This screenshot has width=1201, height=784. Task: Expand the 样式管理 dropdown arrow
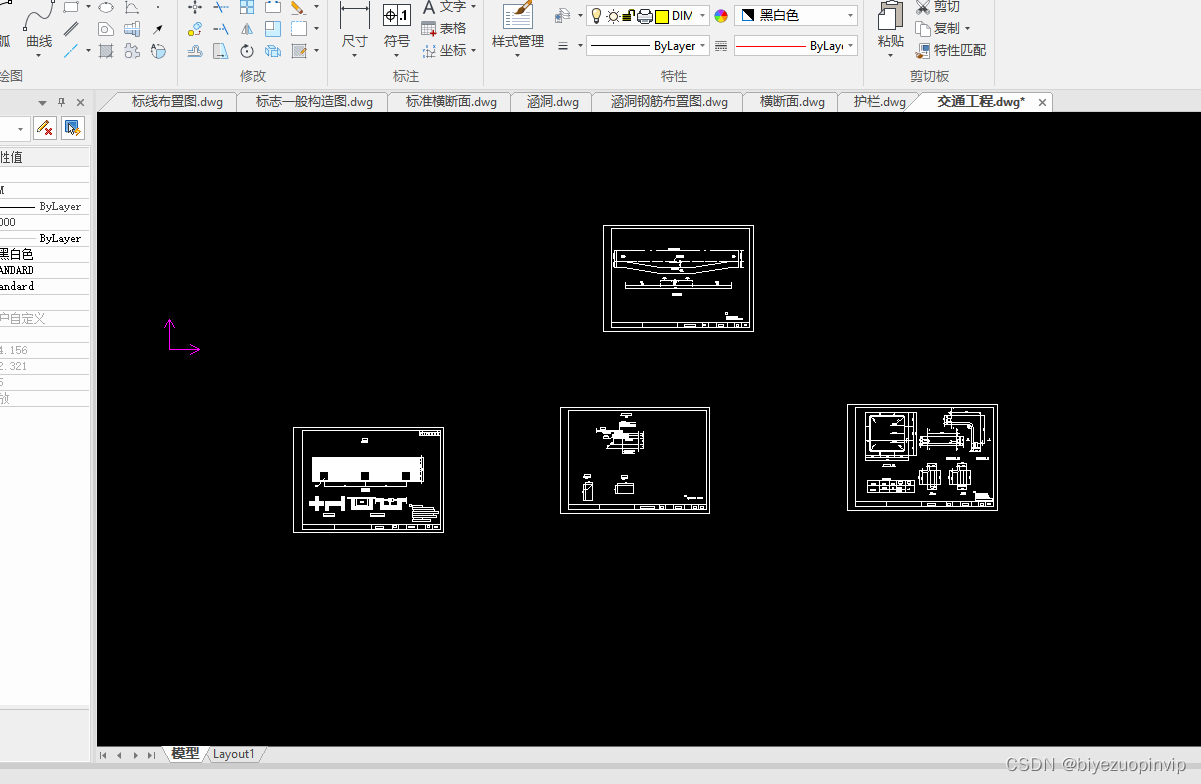point(518,57)
